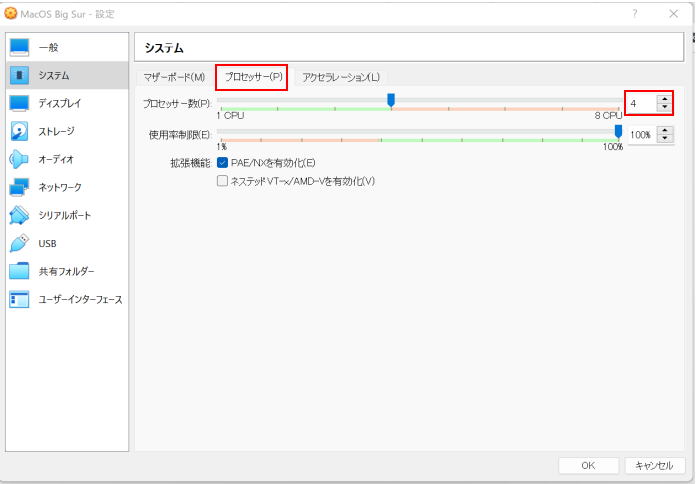
Task: Open the ストレージ disk icon
Action: pyautogui.click(x=19, y=131)
